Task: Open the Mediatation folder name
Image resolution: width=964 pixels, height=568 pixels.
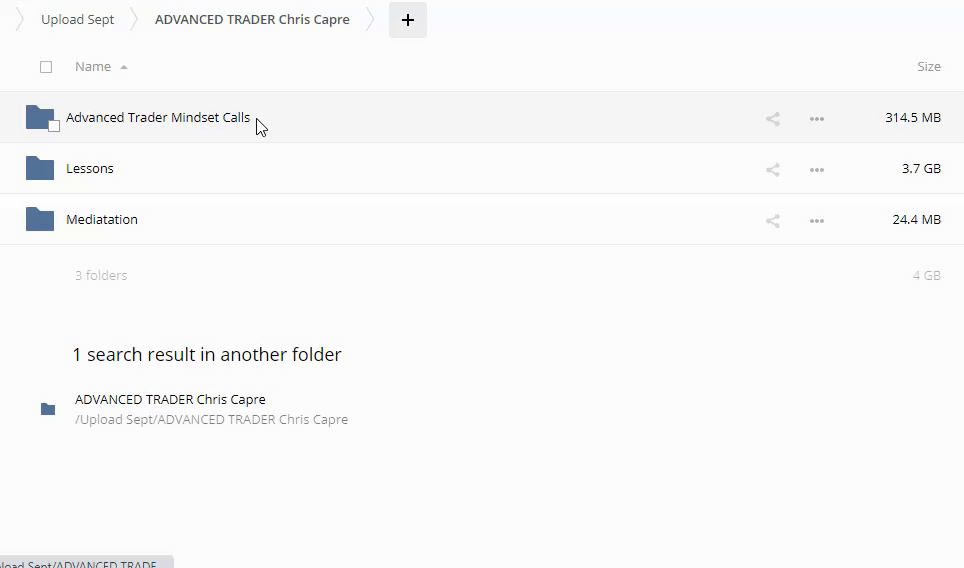Action: click(102, 219)
